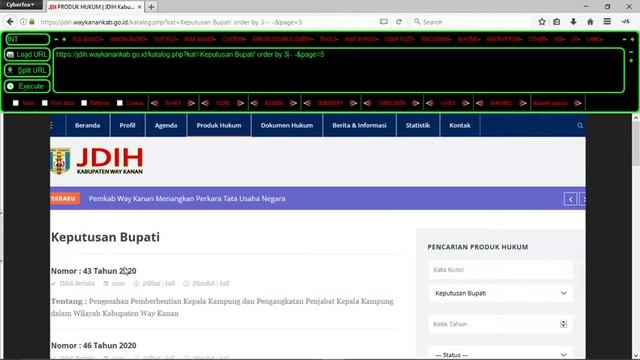Enable the Cookie checkbox

tap(120, 103)
